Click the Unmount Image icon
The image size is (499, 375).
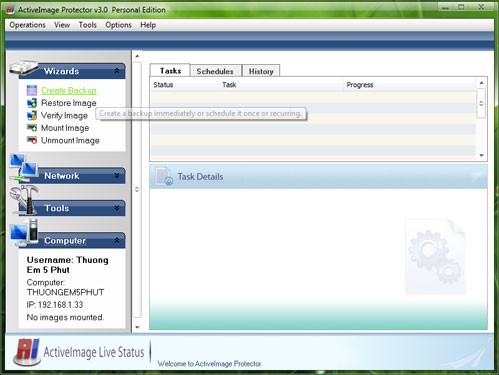tap(32, 140)
